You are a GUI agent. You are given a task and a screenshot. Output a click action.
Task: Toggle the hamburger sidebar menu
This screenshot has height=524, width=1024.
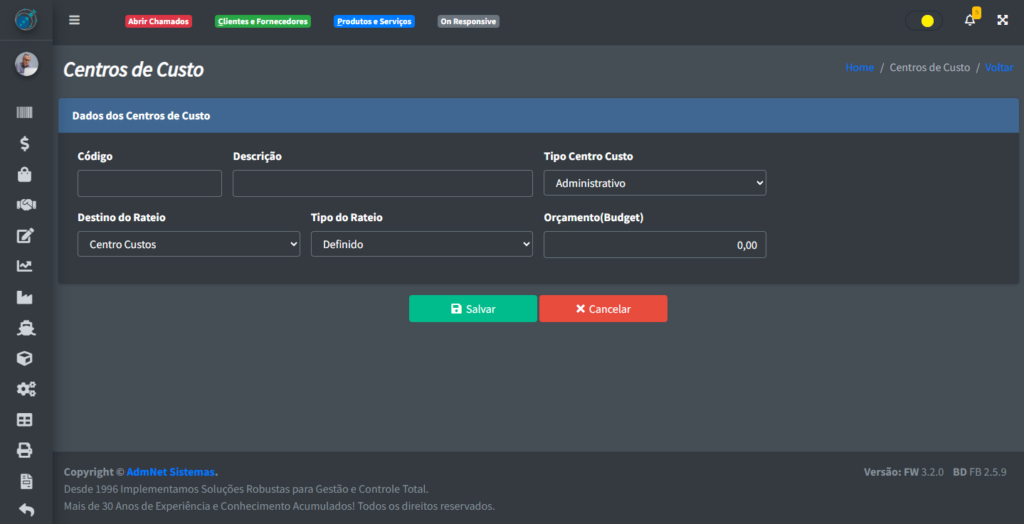click(x=74, y=20)
